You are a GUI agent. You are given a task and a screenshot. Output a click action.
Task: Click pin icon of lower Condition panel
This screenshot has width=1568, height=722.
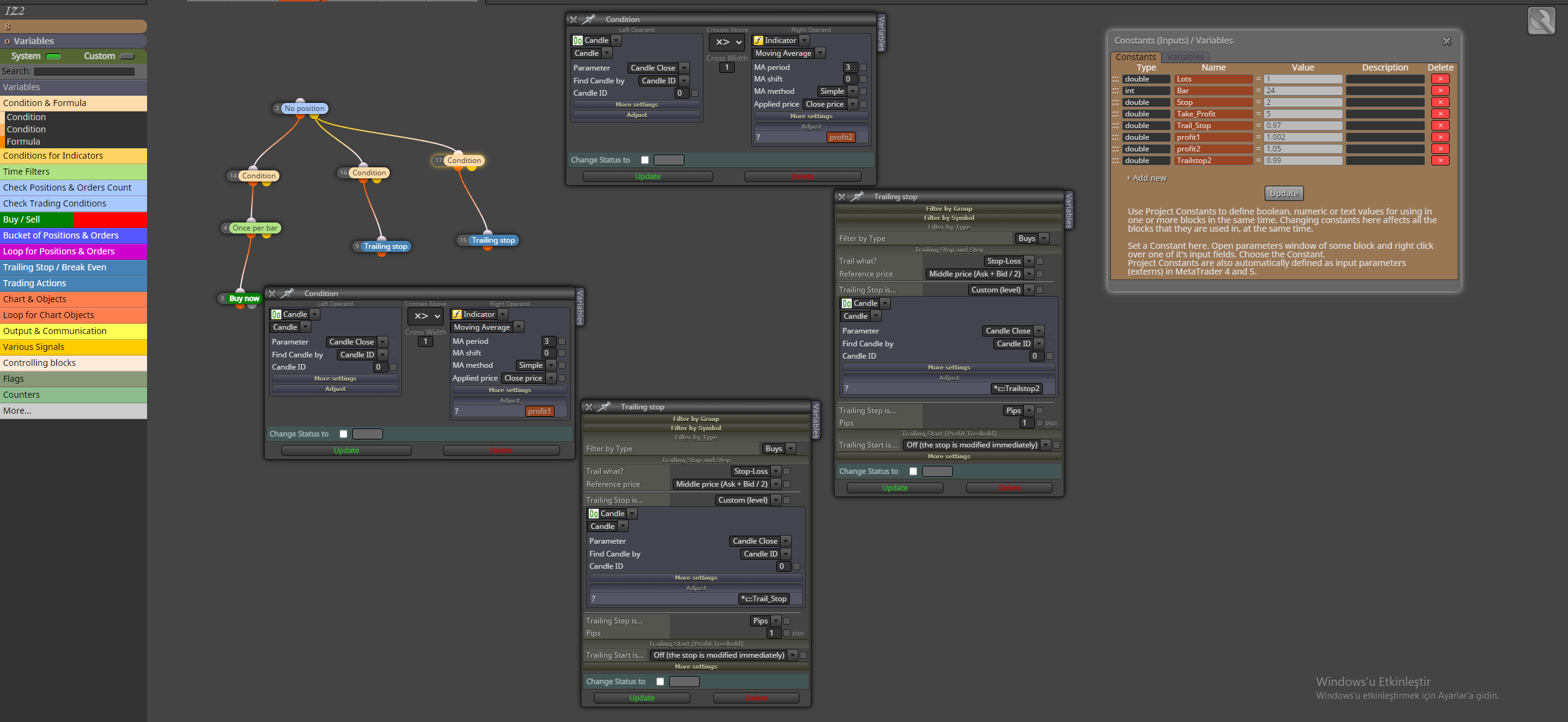pyautogui.click(x=287, y=294)
